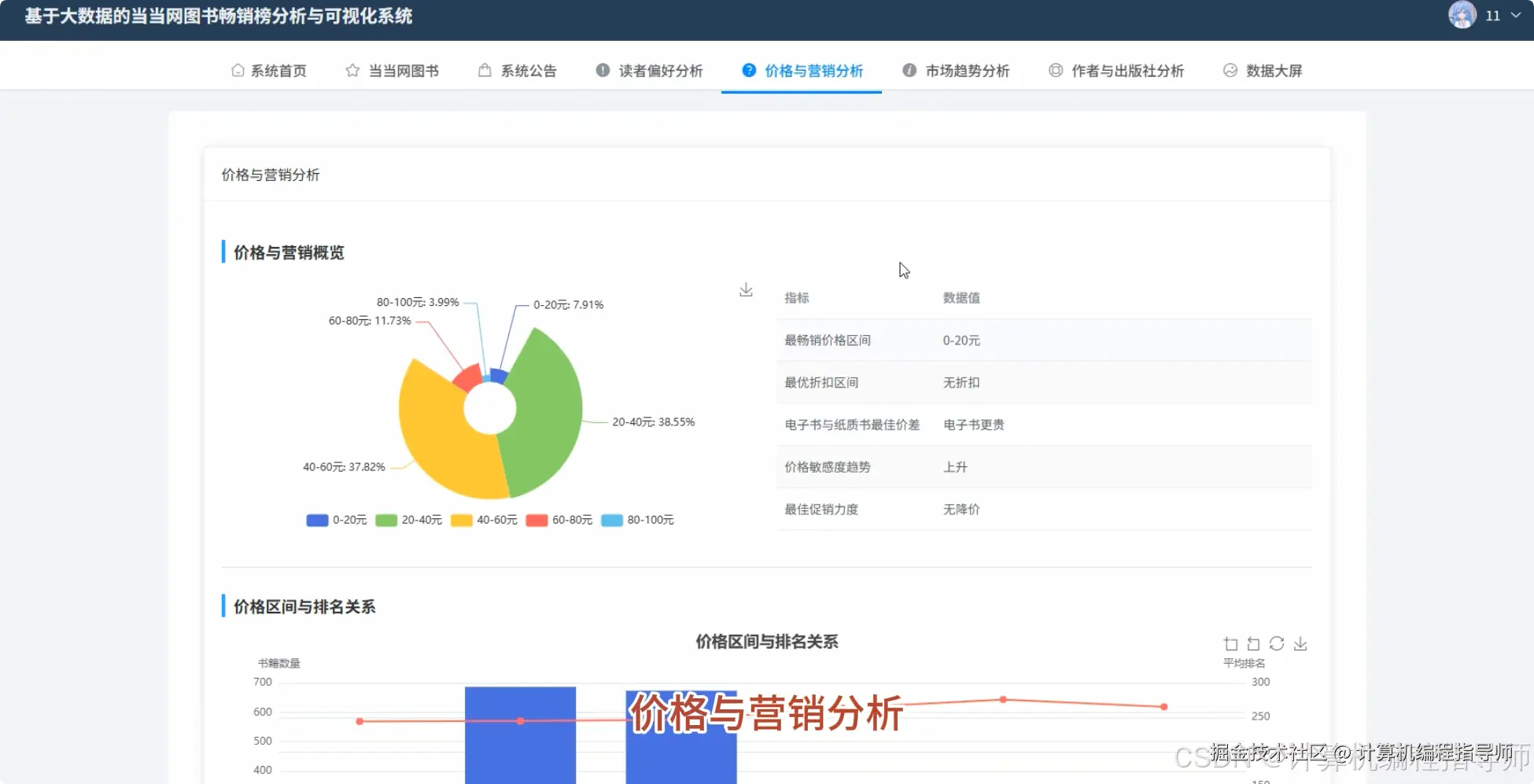The image size is (1534, 784).
Task: Click the user avatar in the top bar
Action: 1462,15
